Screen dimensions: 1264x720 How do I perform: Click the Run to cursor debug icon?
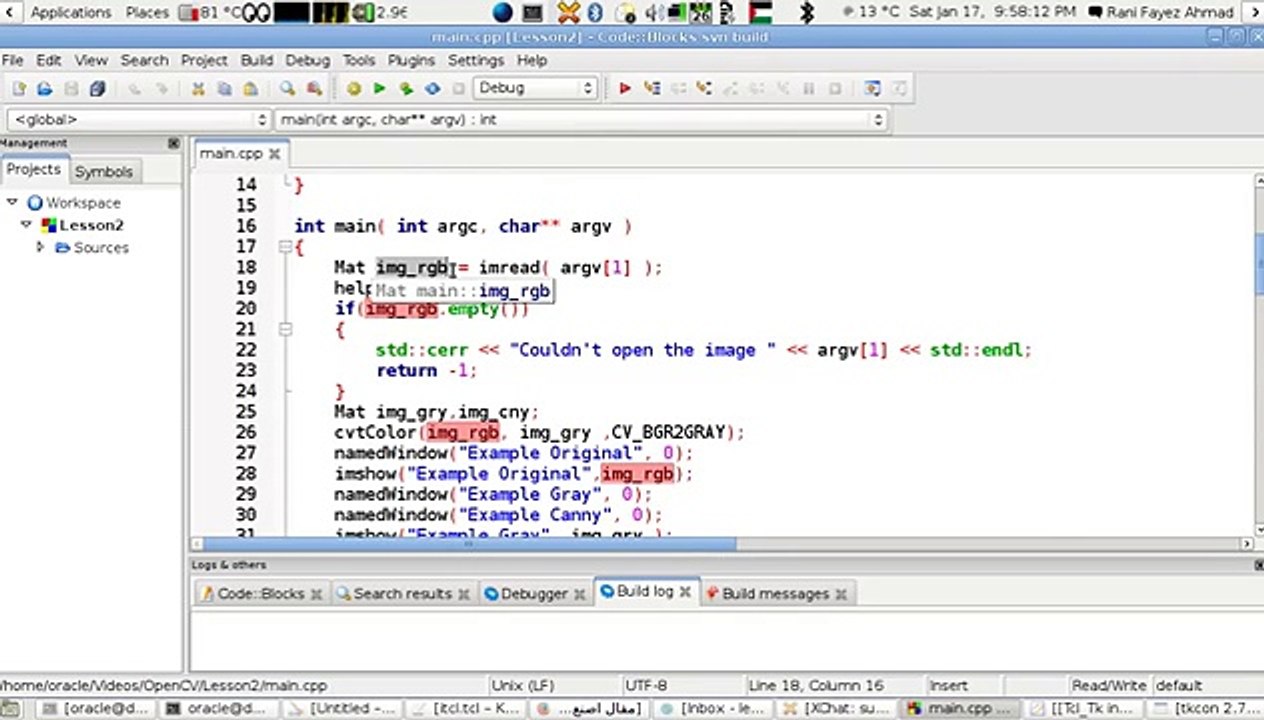(652, 88)
